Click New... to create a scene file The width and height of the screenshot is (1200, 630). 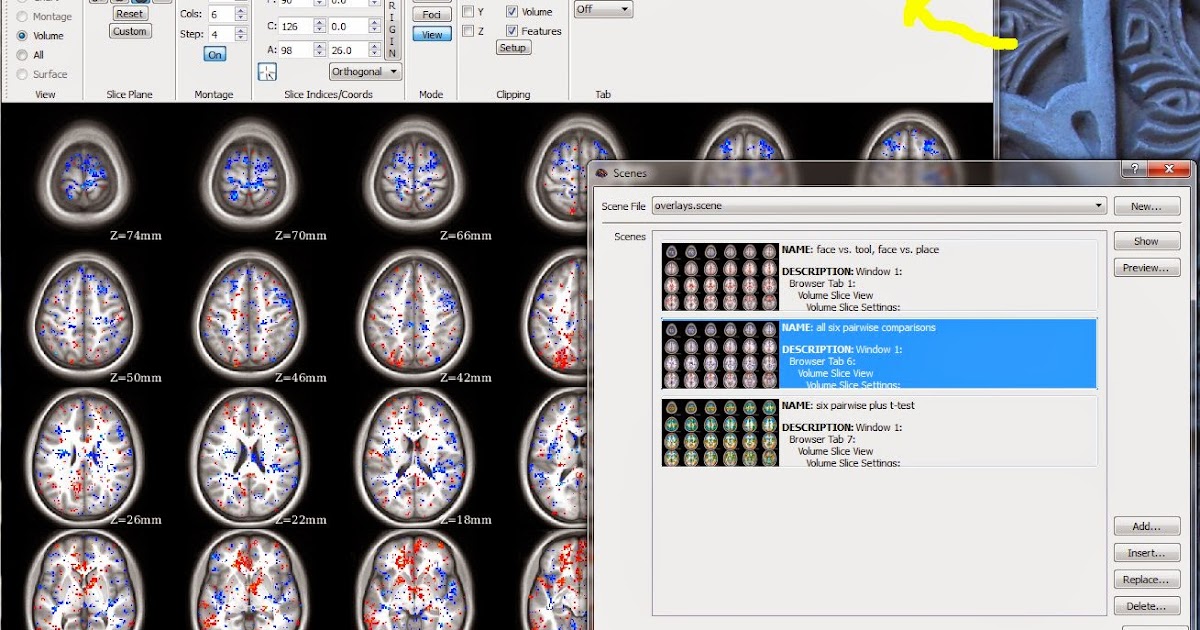[1146, 205]
